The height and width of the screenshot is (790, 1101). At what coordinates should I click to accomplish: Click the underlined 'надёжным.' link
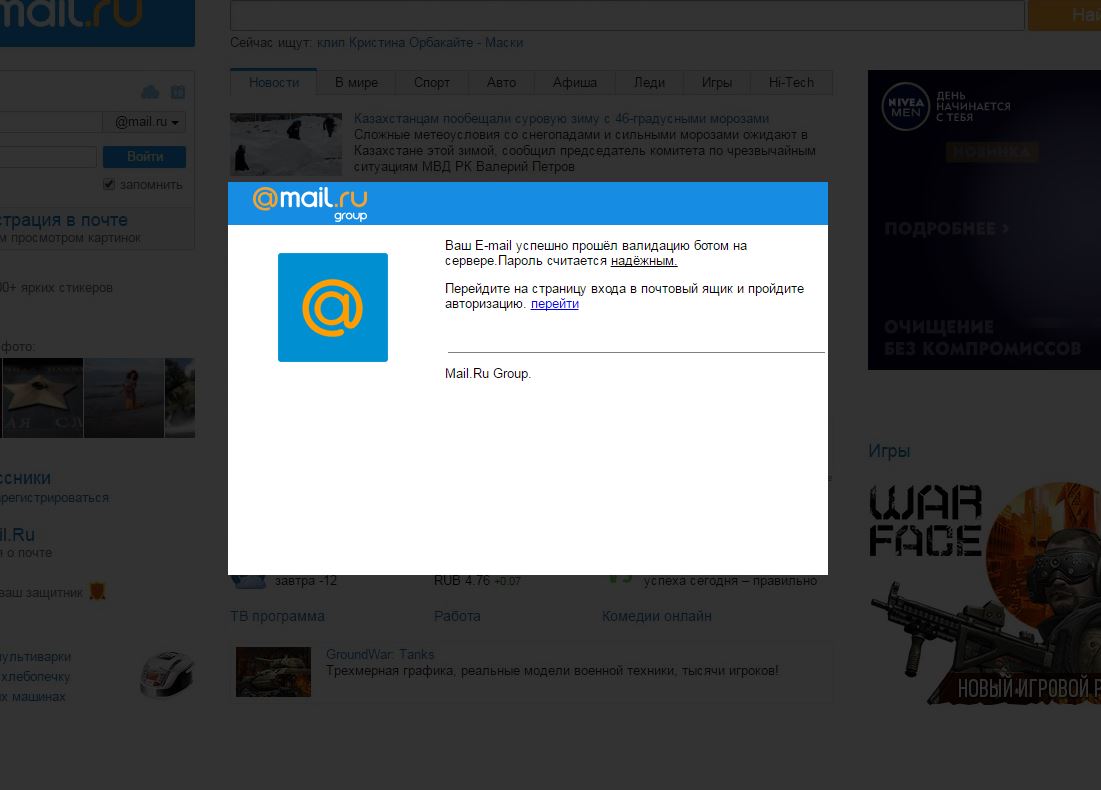click(x=643, y=261)
